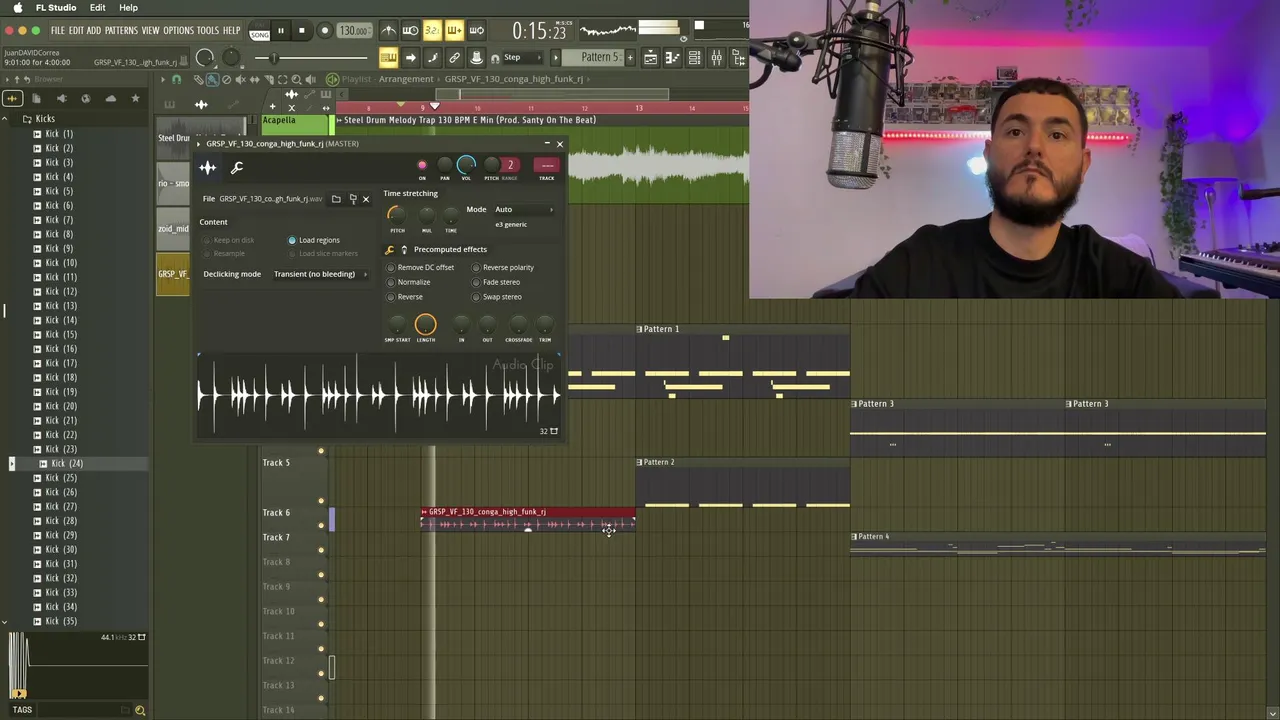Click the plus button next to Pattern 5
The width and height of the screenshot is (1280, 720).
[x=629, y=58]
